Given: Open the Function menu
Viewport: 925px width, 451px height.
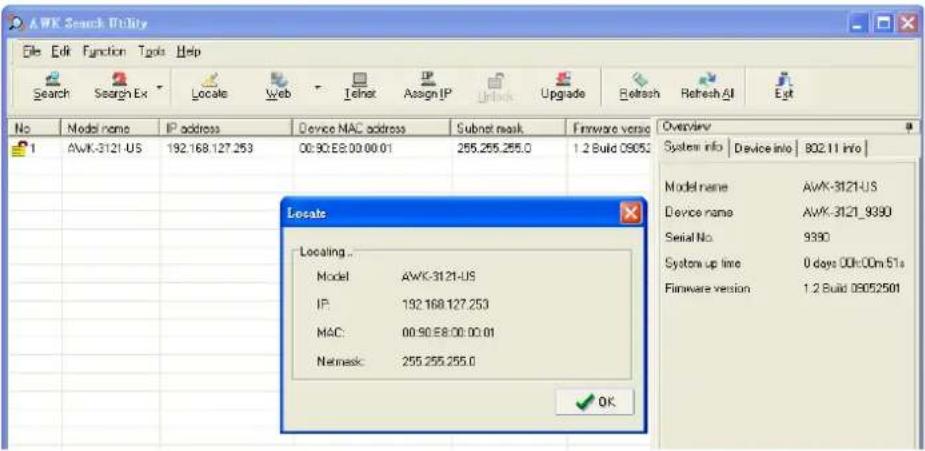Looking at the screenshot, I should point(104,51).
